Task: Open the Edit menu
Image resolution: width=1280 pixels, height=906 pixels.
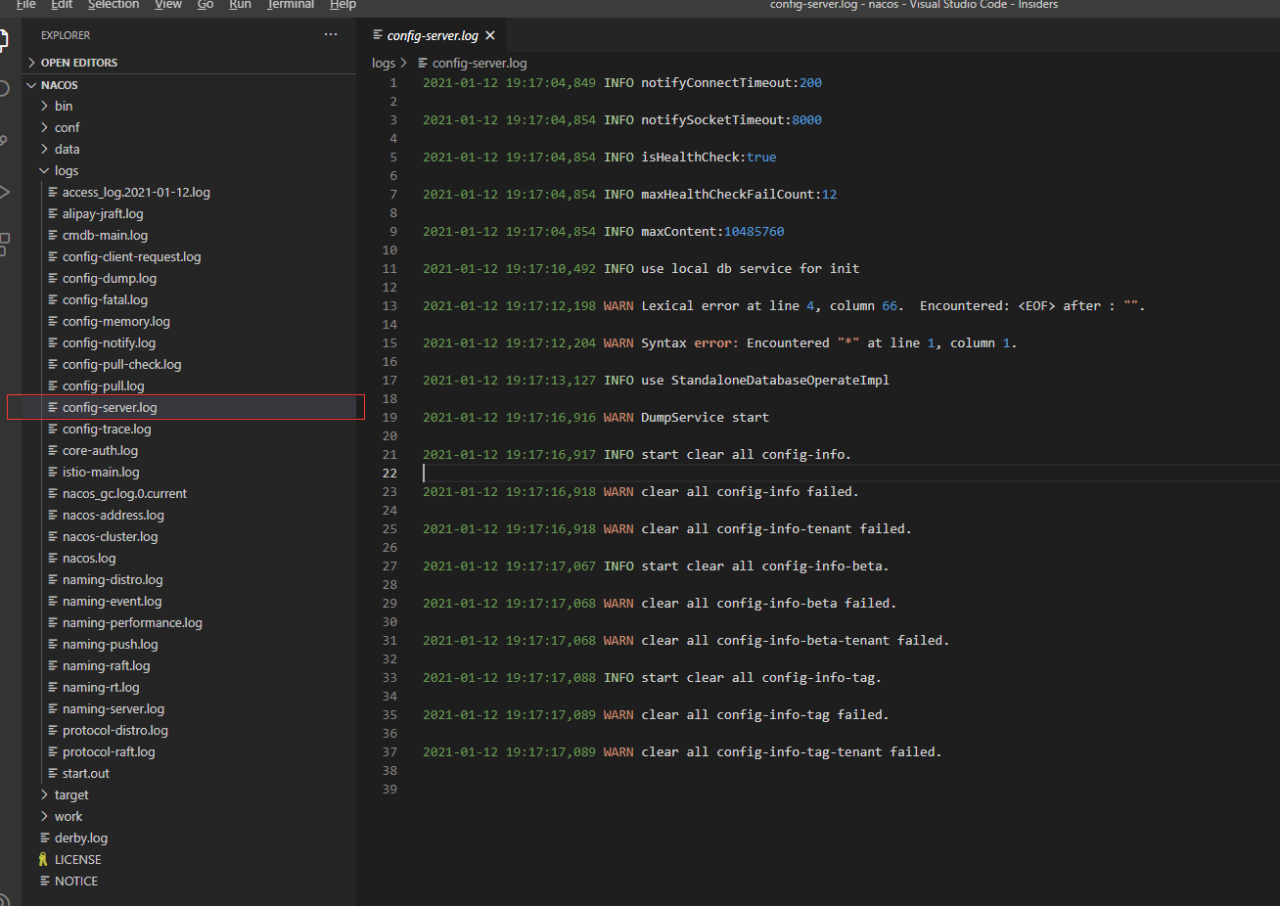Action: coord(62,5)
